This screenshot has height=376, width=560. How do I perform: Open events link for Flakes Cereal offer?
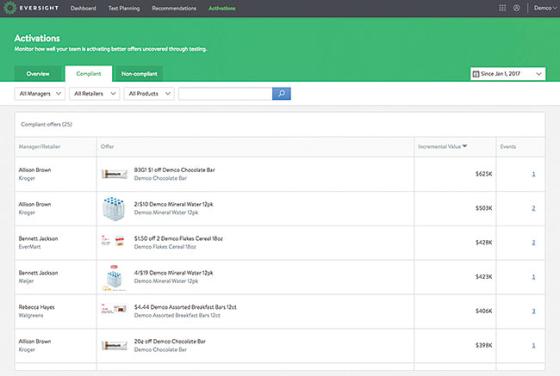534,242
